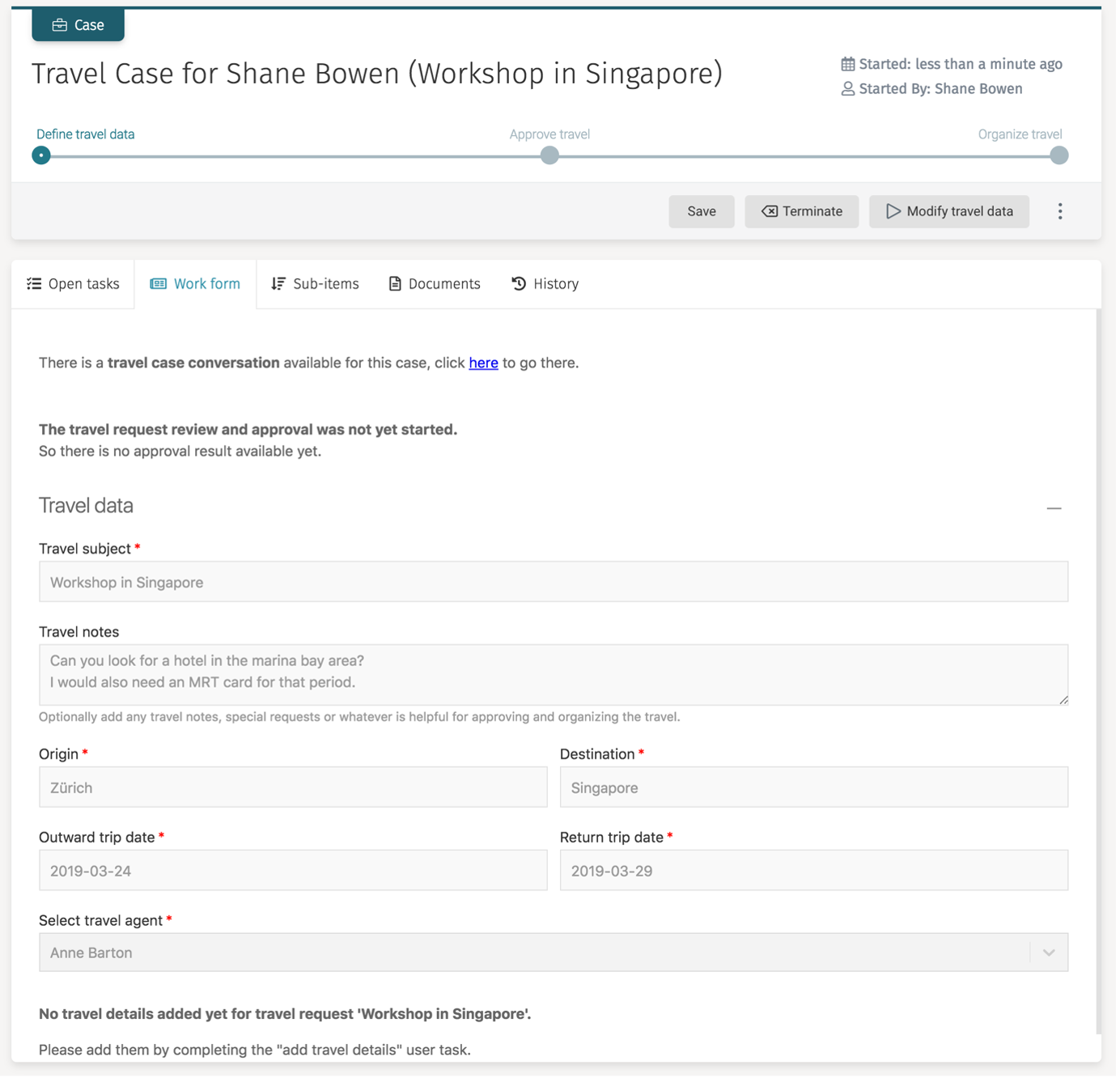Open the three-dot more actions menu
Image resolution: width=1120 pixels, height=1078 pixels.
point(1060,211)
